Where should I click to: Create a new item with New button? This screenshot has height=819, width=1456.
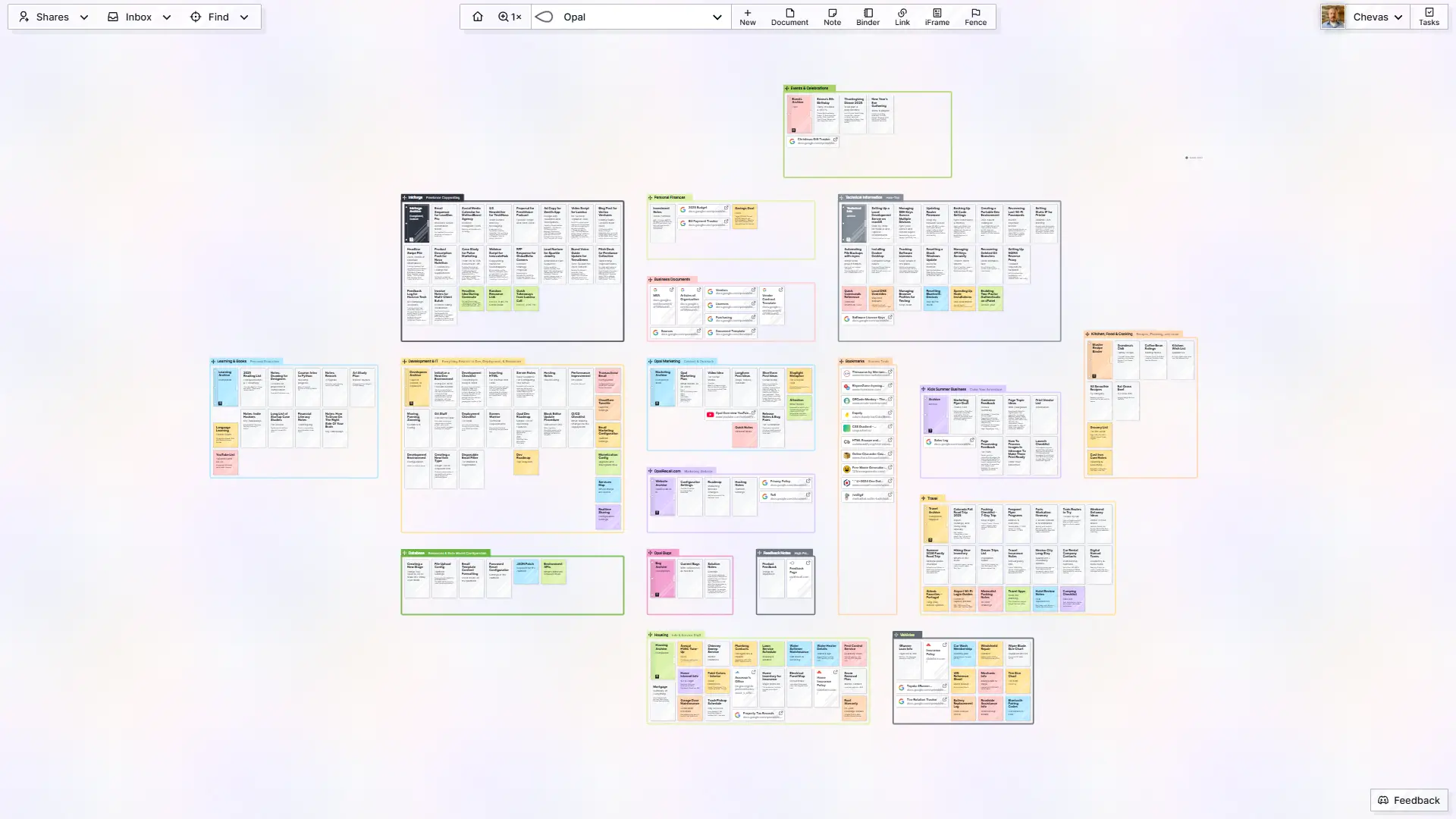[747, 17]
